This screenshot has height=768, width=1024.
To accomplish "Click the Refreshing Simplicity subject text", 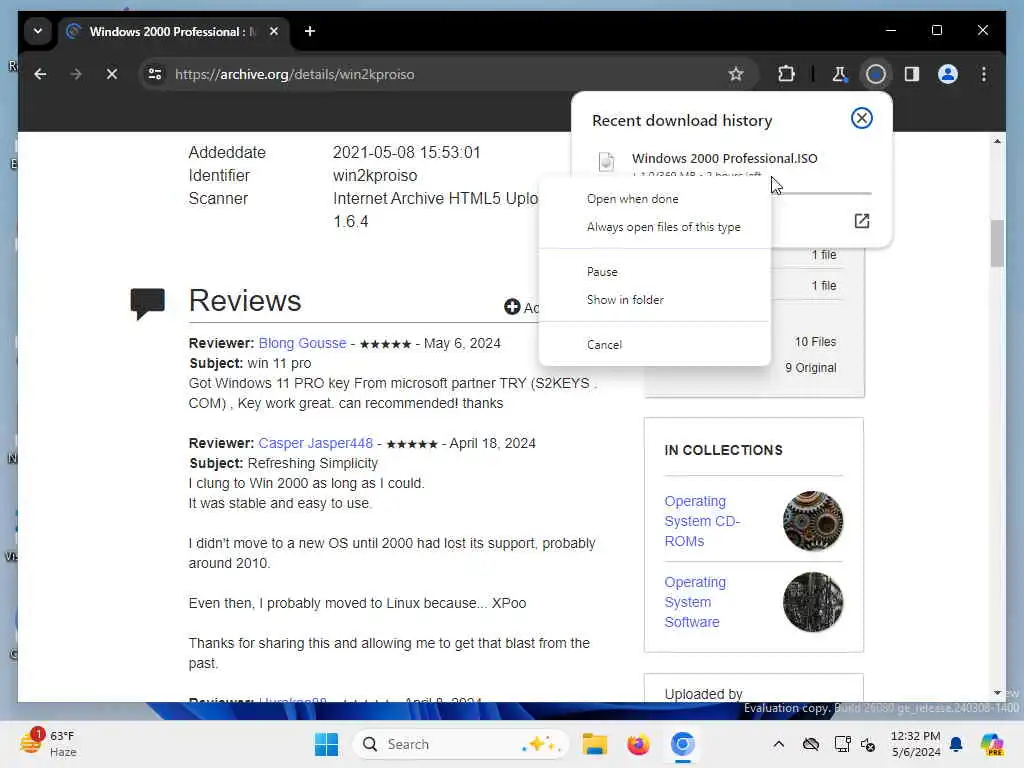I will point(313,463).
